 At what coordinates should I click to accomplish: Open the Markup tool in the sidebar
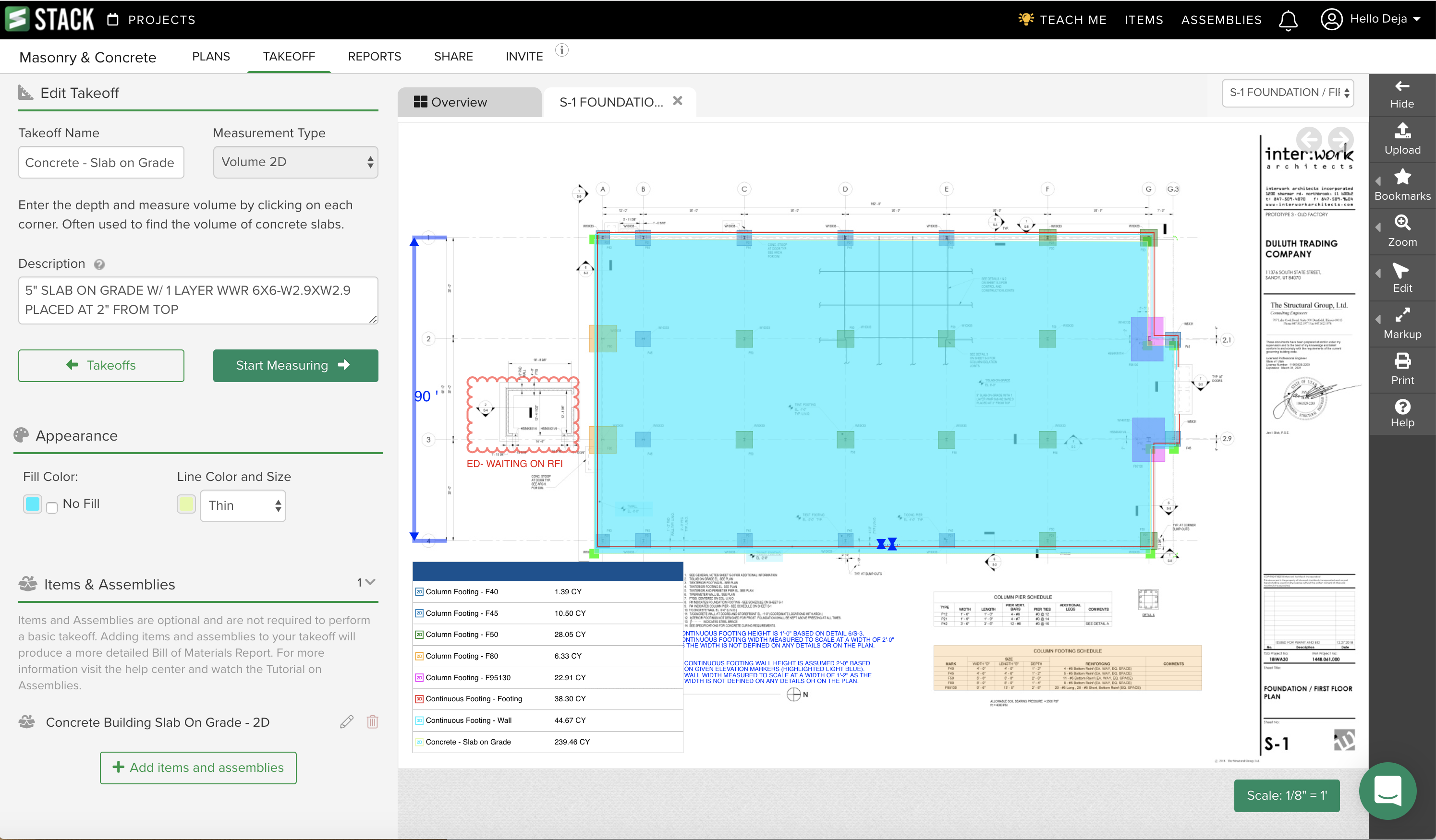1402,324
